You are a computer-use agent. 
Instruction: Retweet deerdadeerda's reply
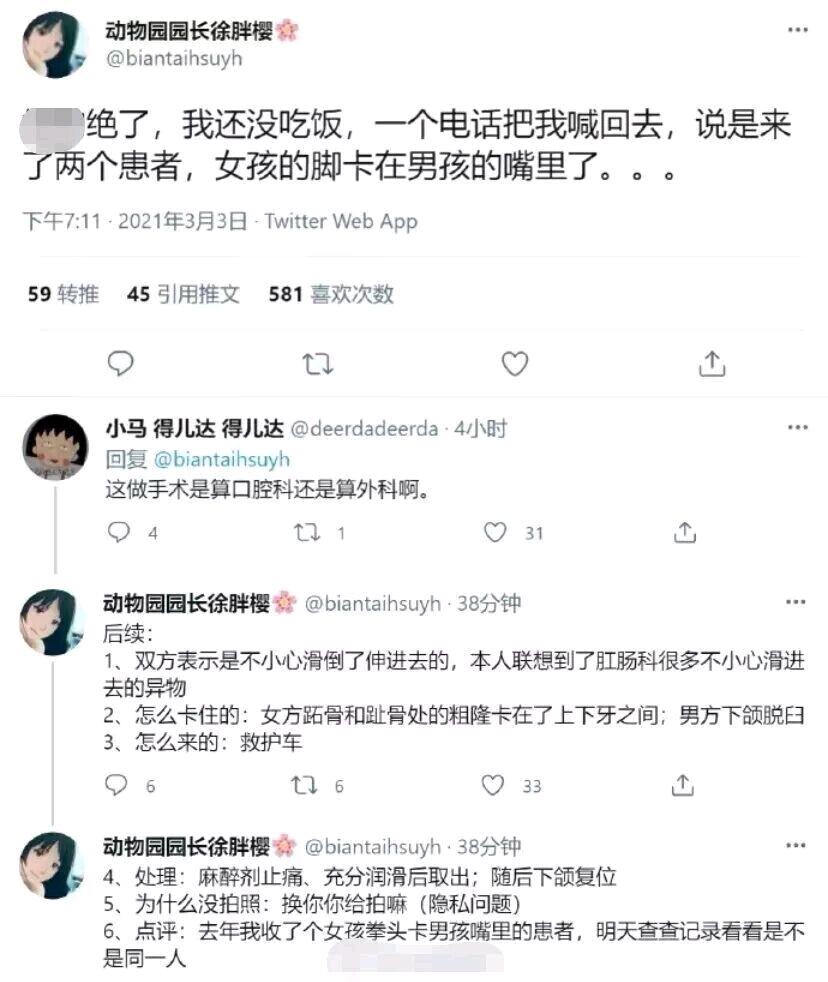coord(307,533)
